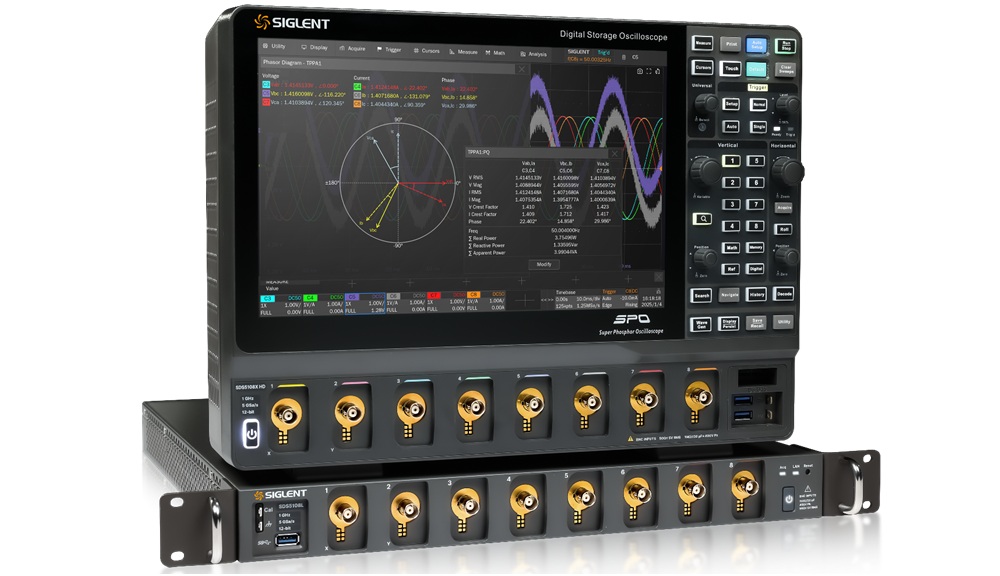Toggle channel 5 button in the Vertical section
This screenshot has width=1000, height=576.
pos(756,161)
